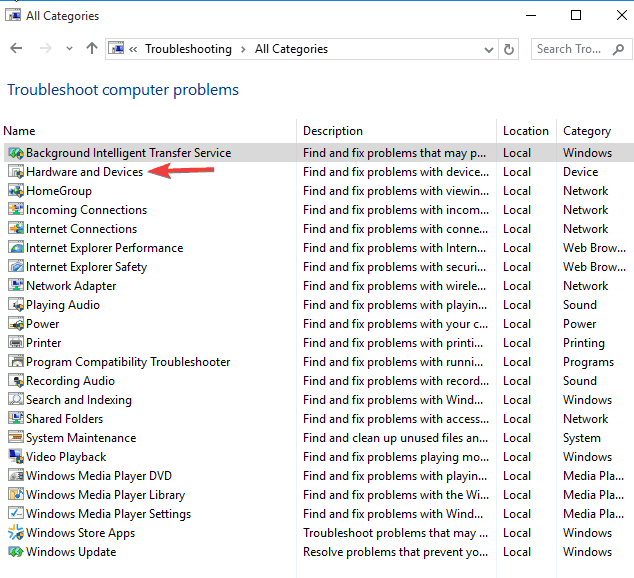The width and height of the screenshot is (634, 578).
Task: Open Shared Folders troubleshooter
Action: 65,419
